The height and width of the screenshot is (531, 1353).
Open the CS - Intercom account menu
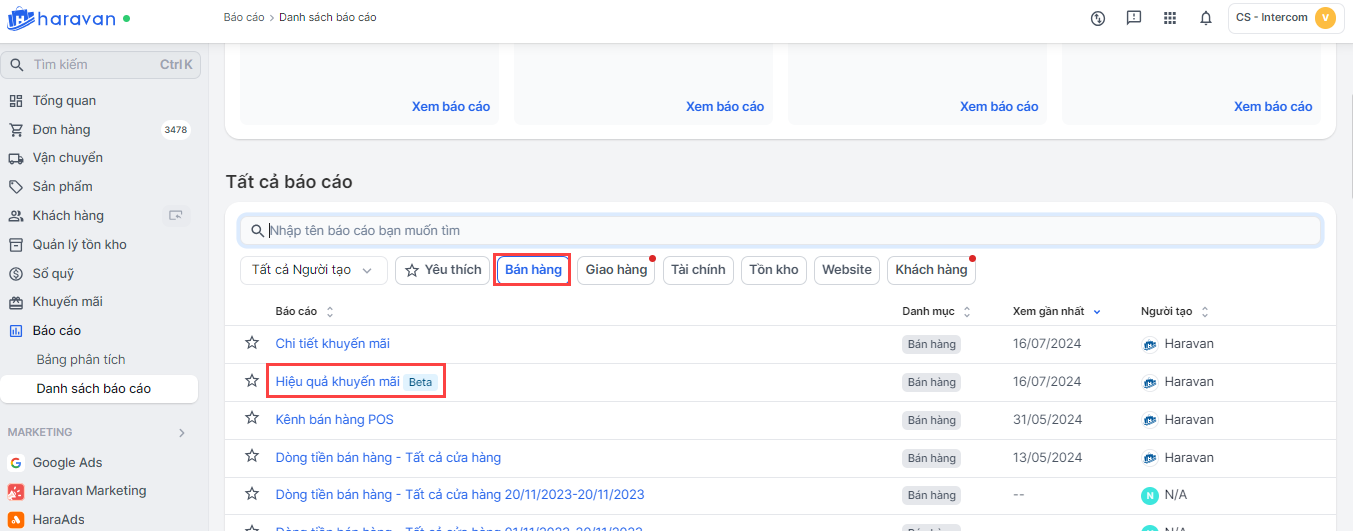[x=1285, y=18]
